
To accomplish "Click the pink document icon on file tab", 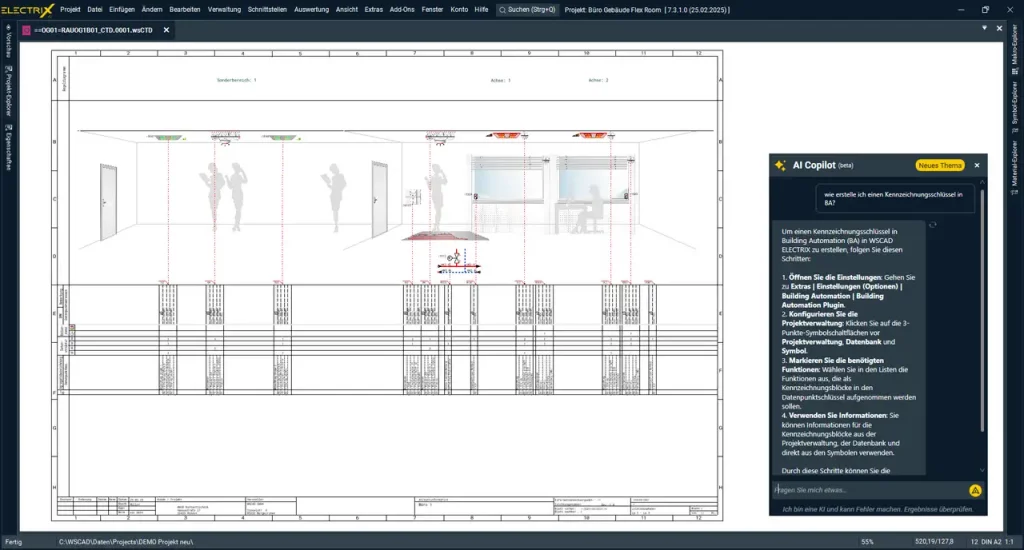I will click(x=27, y=30).
